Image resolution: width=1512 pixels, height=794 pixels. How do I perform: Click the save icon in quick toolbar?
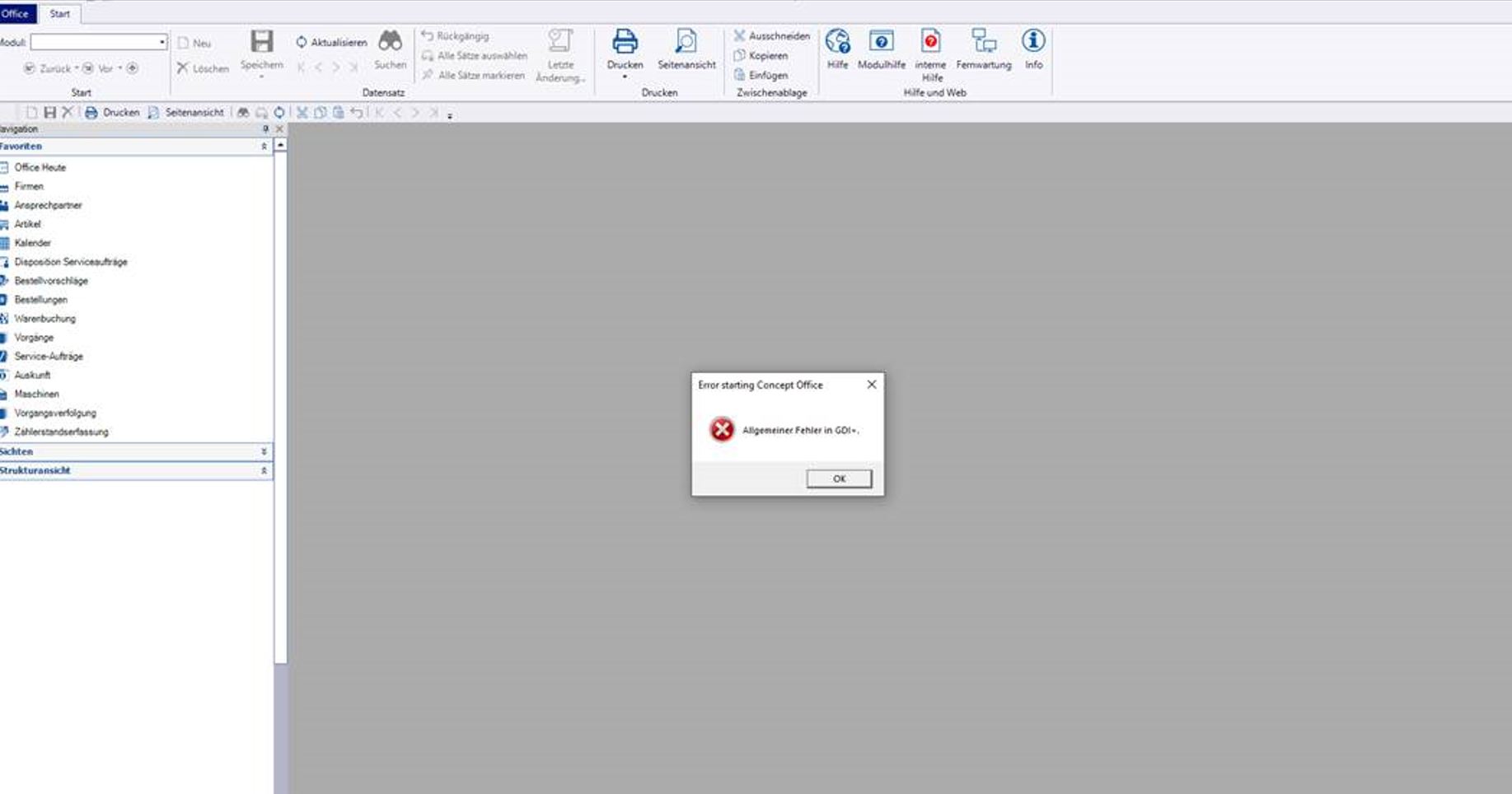(49, 113)
